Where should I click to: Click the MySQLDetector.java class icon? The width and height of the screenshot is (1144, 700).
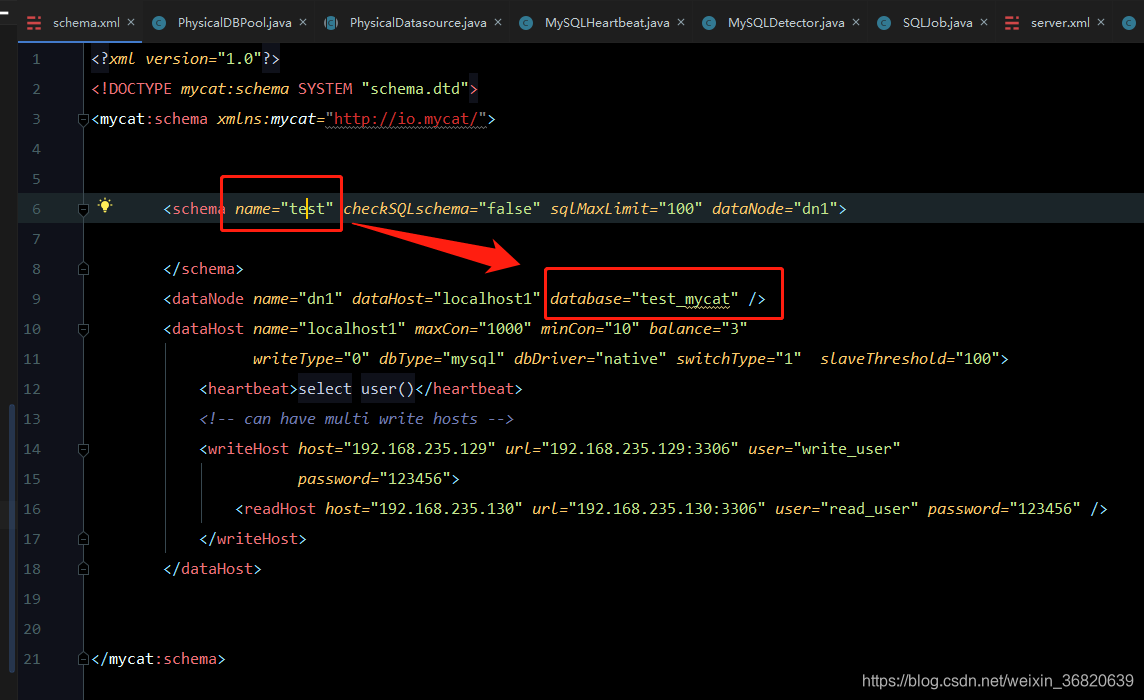708,23
